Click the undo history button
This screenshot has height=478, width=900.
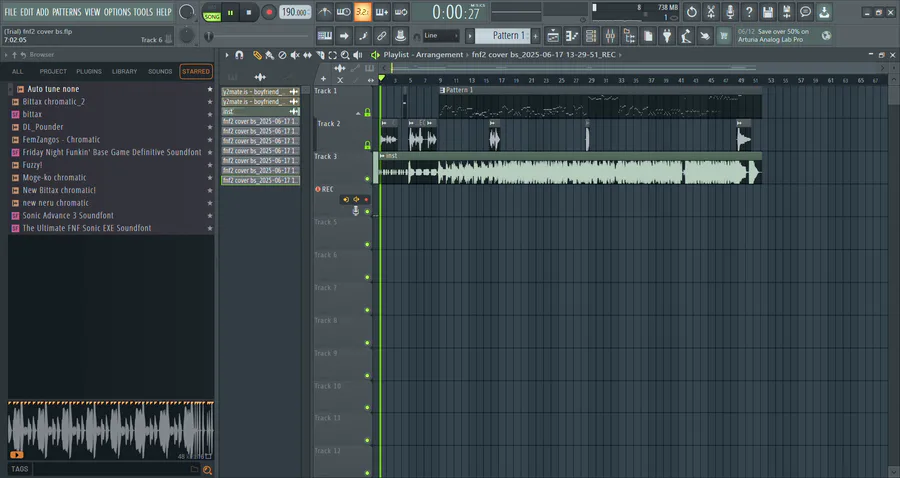[692, 11]
